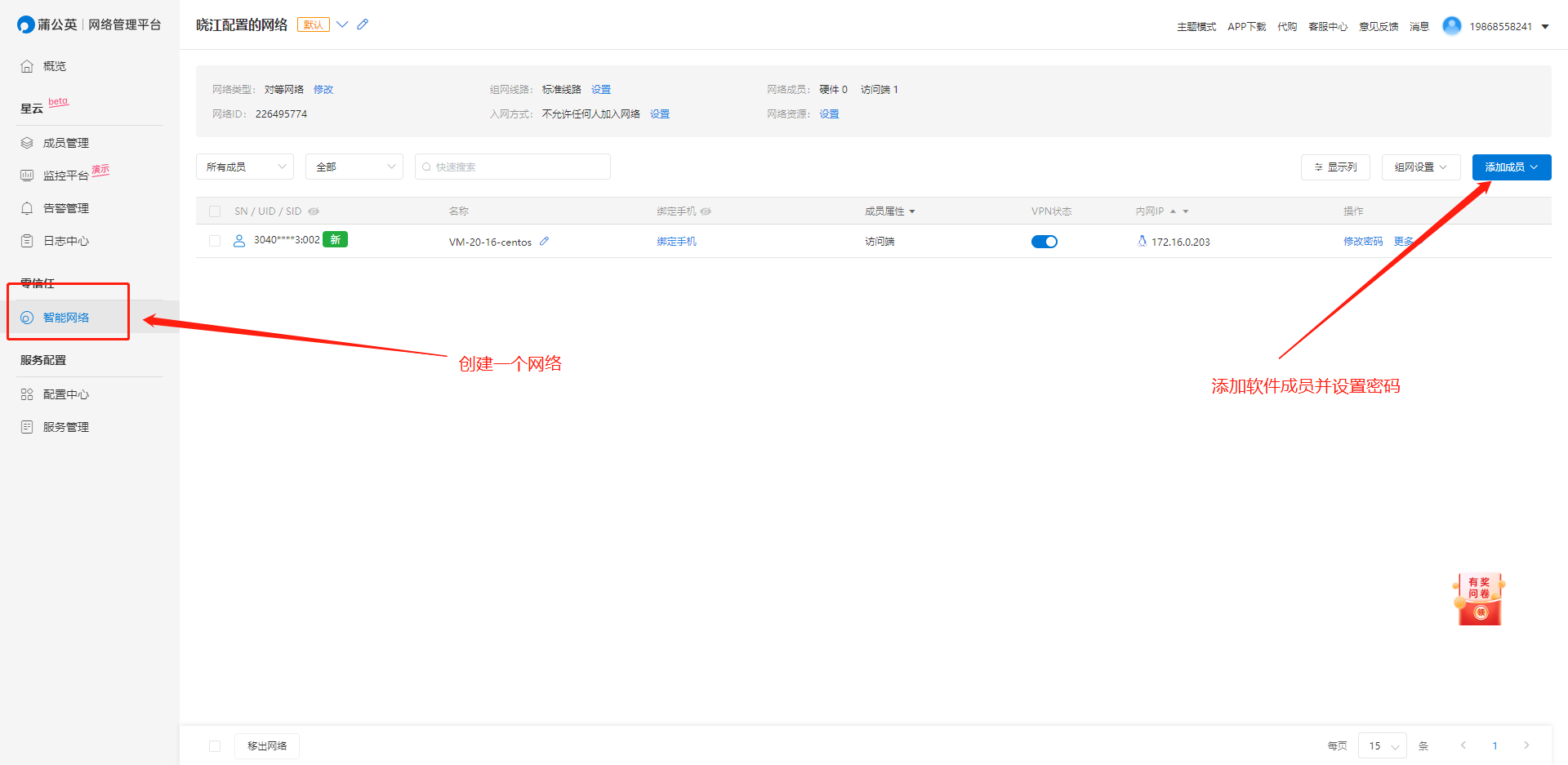Click the eye icon next to 绑定手机 header
This screenshot has height=765, width=1568.
click(x=706, y=211)
